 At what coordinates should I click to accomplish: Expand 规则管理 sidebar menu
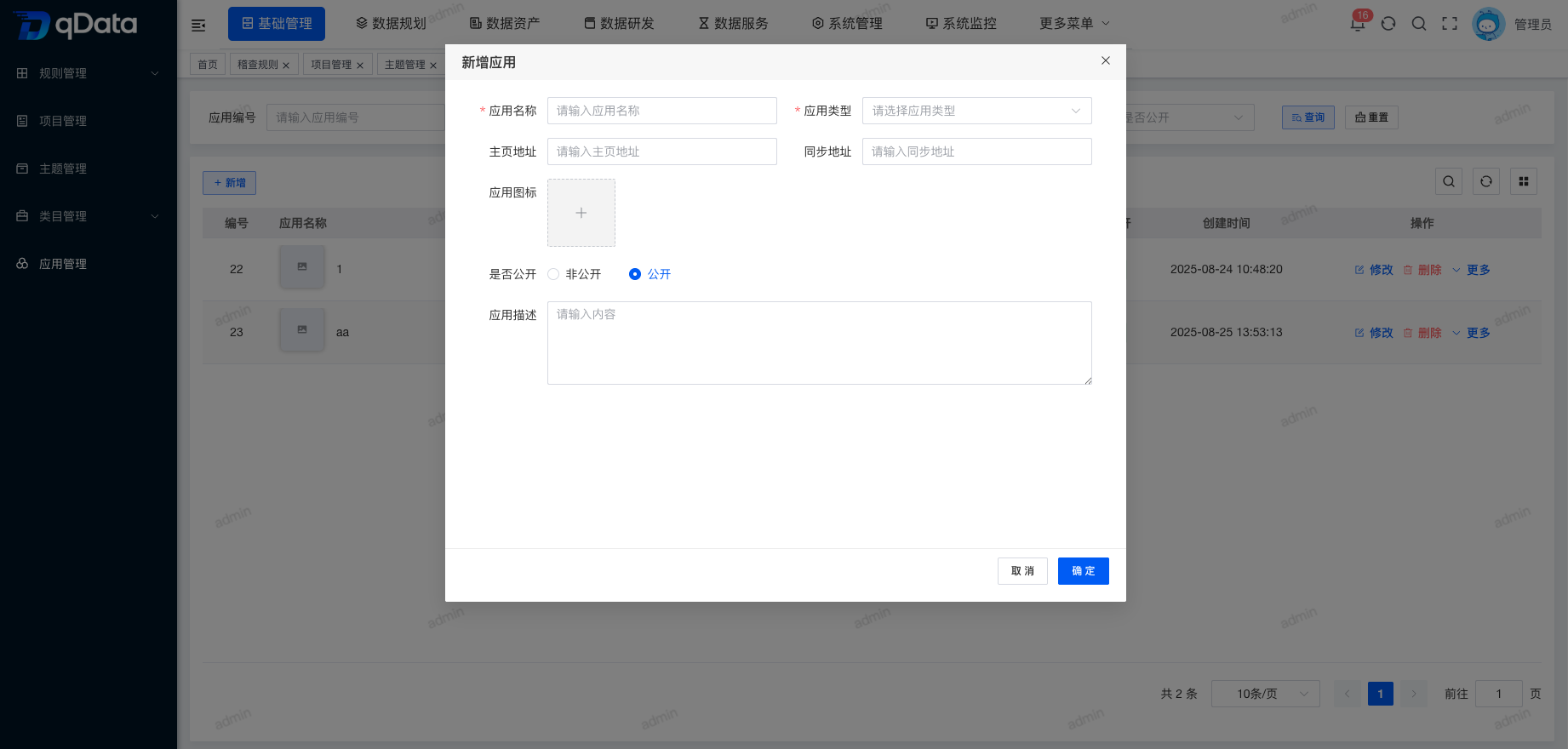89,73
